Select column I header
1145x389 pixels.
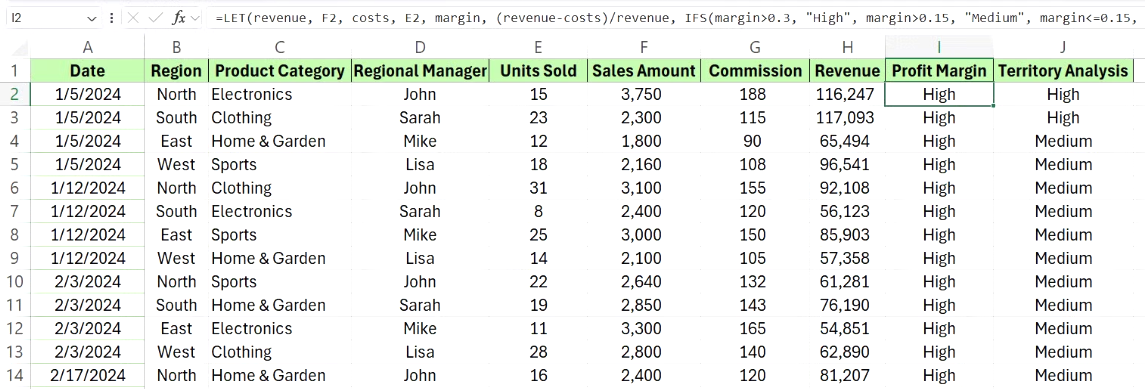[939, 47]
